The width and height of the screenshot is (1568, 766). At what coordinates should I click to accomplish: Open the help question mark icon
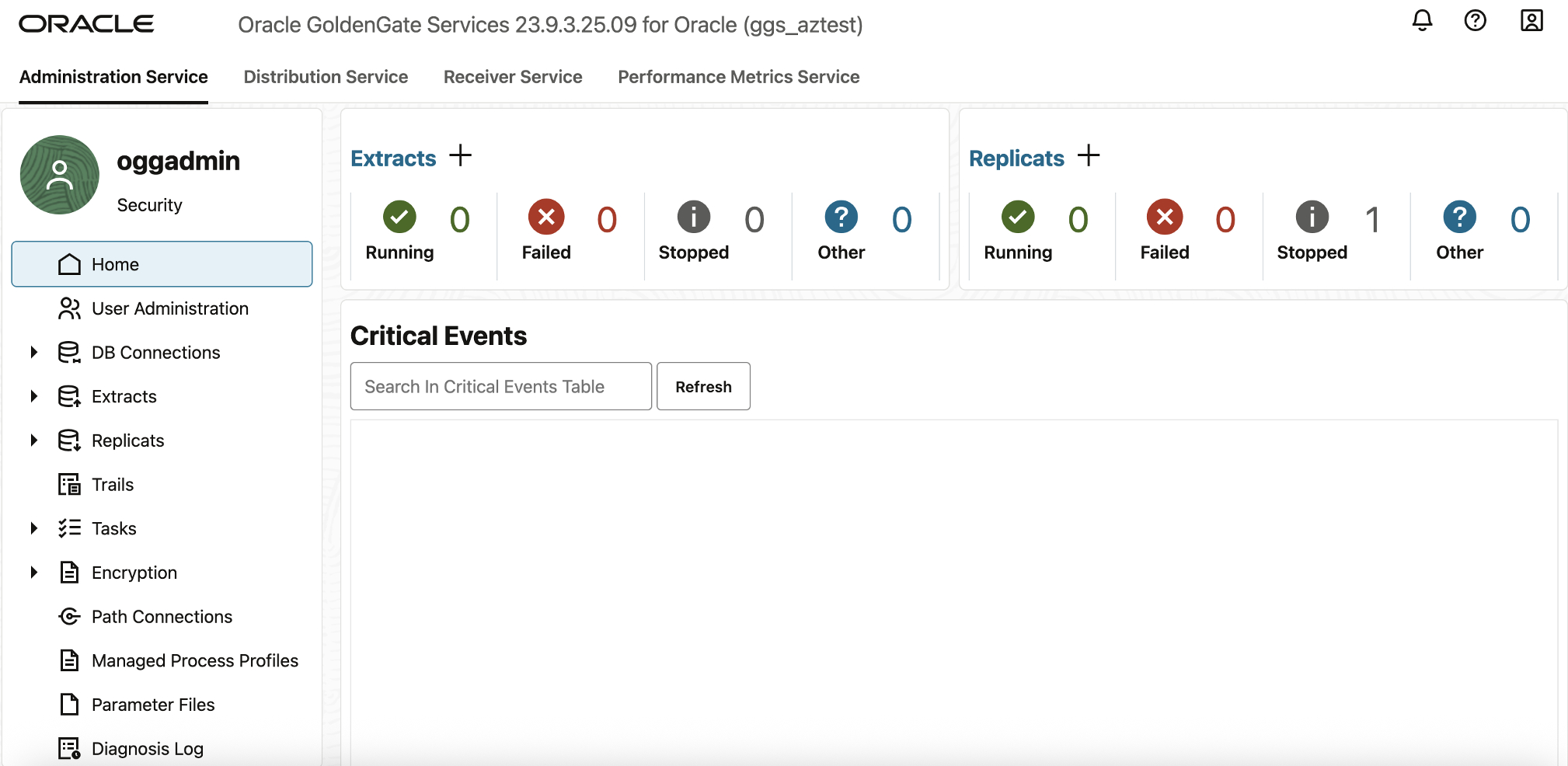[x=1475, y=21]
